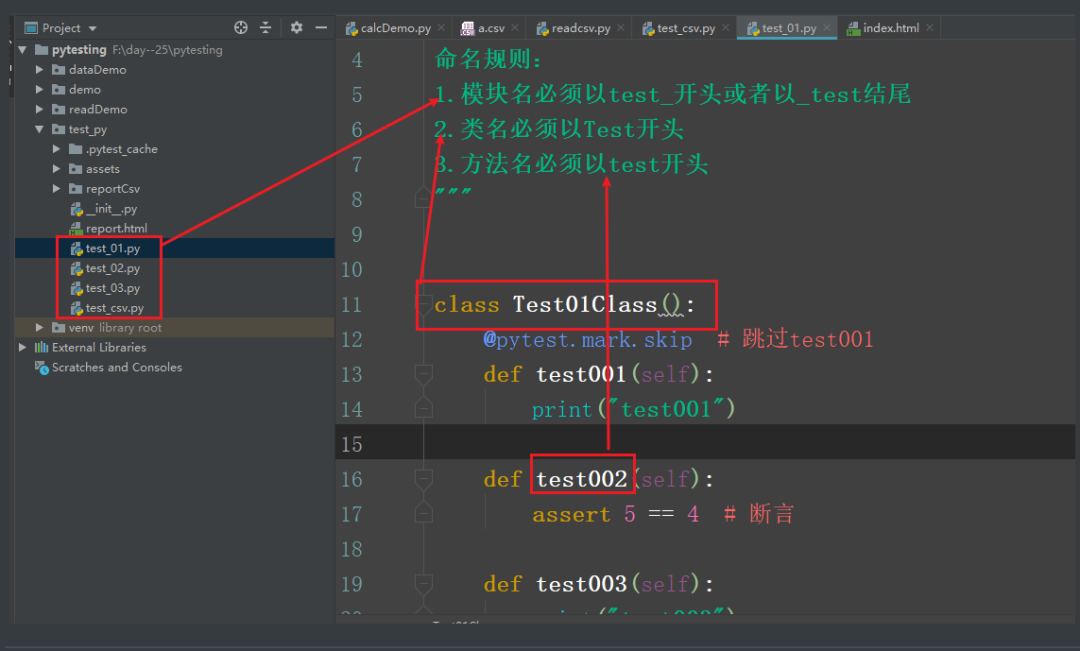Image resolution: width=1080 pixels, height=651 pixels.
Task: Click the Python file icon of test_01.py tab
Action: click(753, 28)
